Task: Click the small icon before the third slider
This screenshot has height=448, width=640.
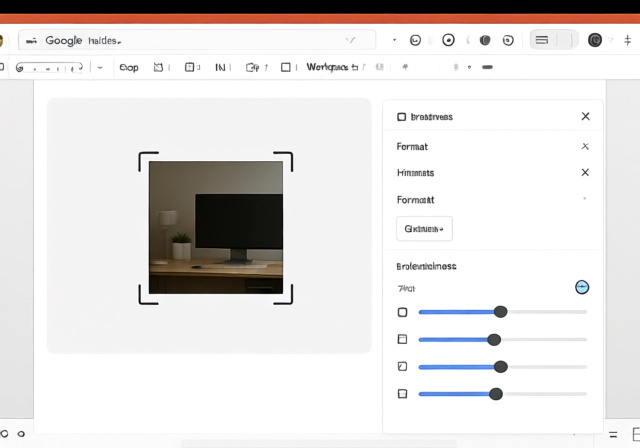Action: (403, 366)
